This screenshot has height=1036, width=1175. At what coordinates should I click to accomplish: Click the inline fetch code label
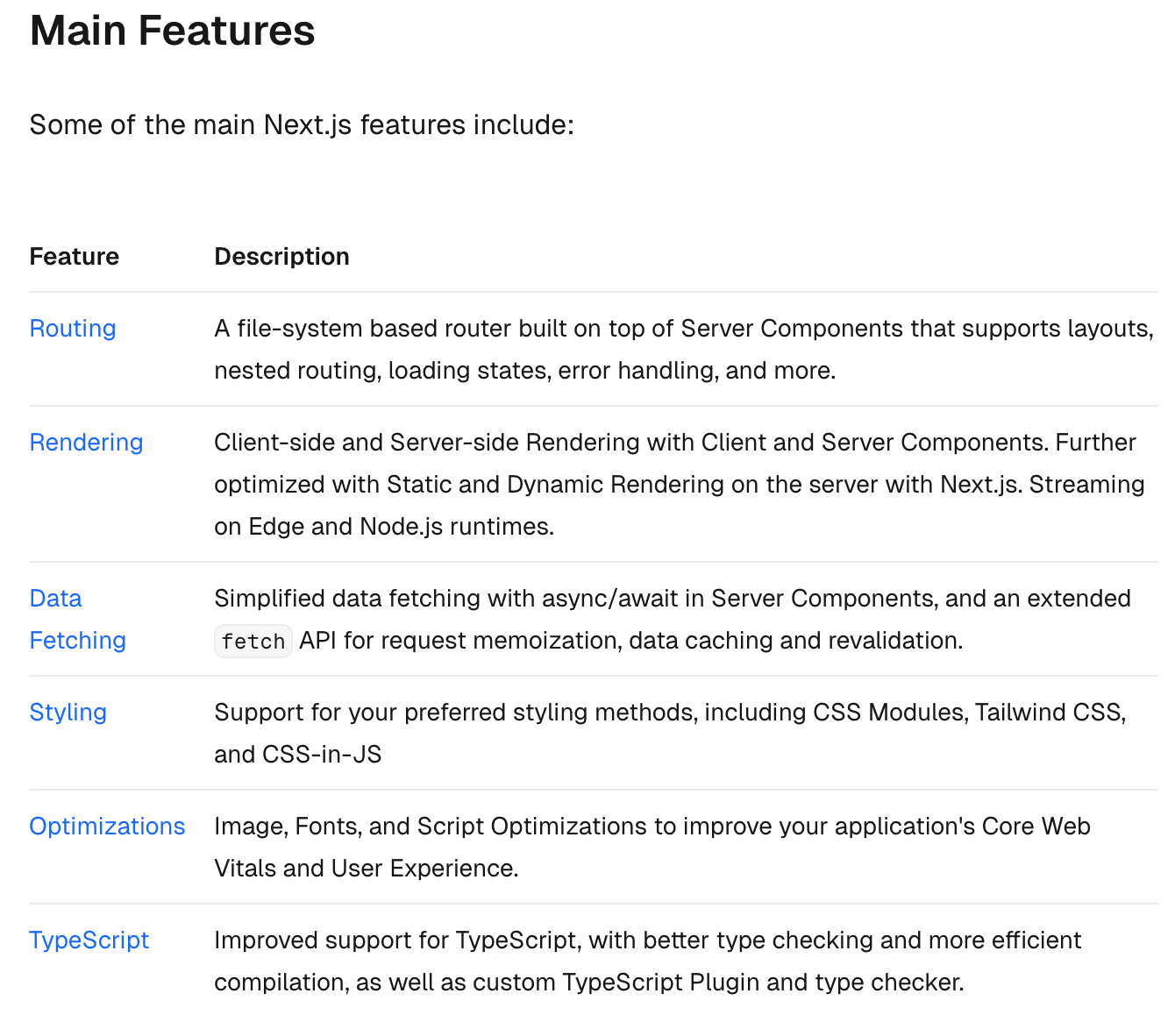(x=253, y=642)
